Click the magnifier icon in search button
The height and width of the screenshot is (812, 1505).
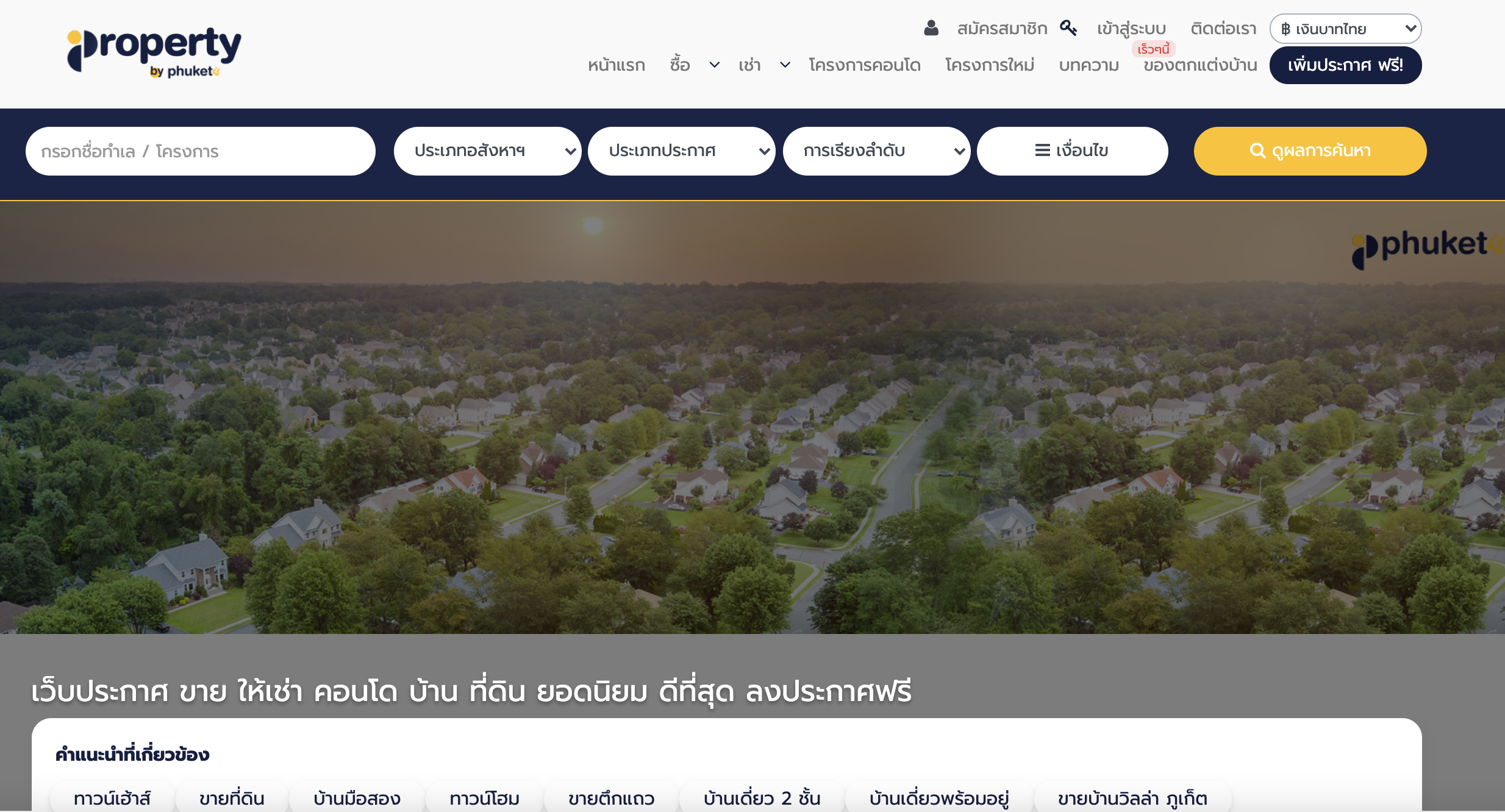point(1257,151)
